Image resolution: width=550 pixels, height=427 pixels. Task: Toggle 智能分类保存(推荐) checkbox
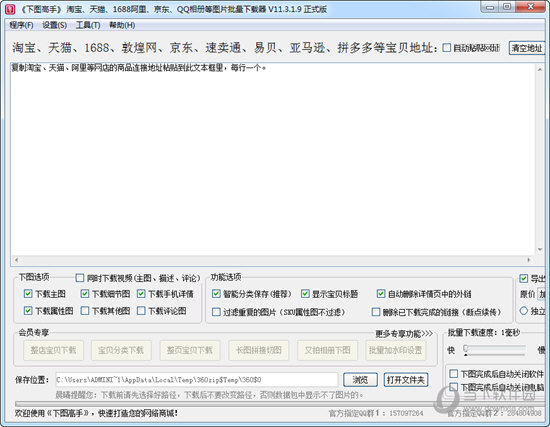coord(216,294)
